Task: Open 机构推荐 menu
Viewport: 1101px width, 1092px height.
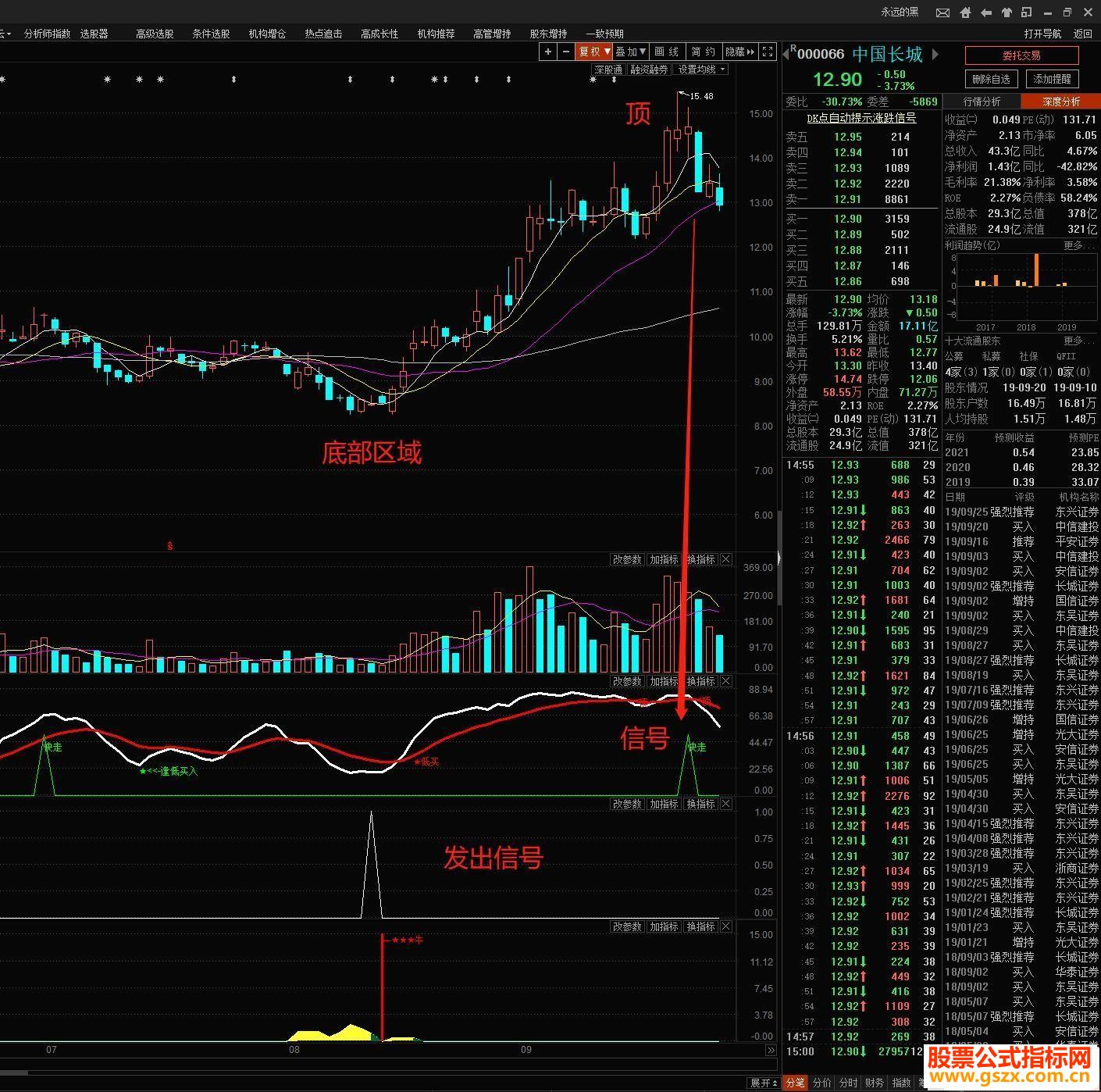Action: point(436,34)
